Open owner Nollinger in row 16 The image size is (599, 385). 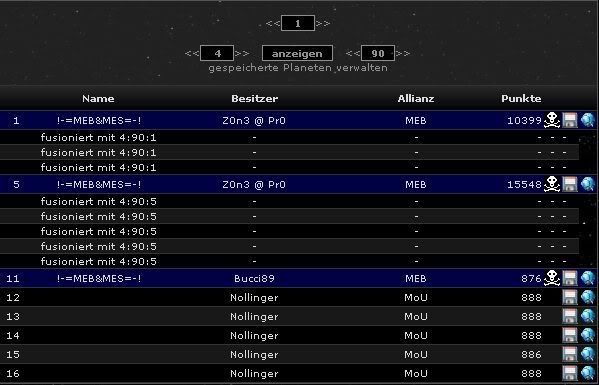pos(254,374)
